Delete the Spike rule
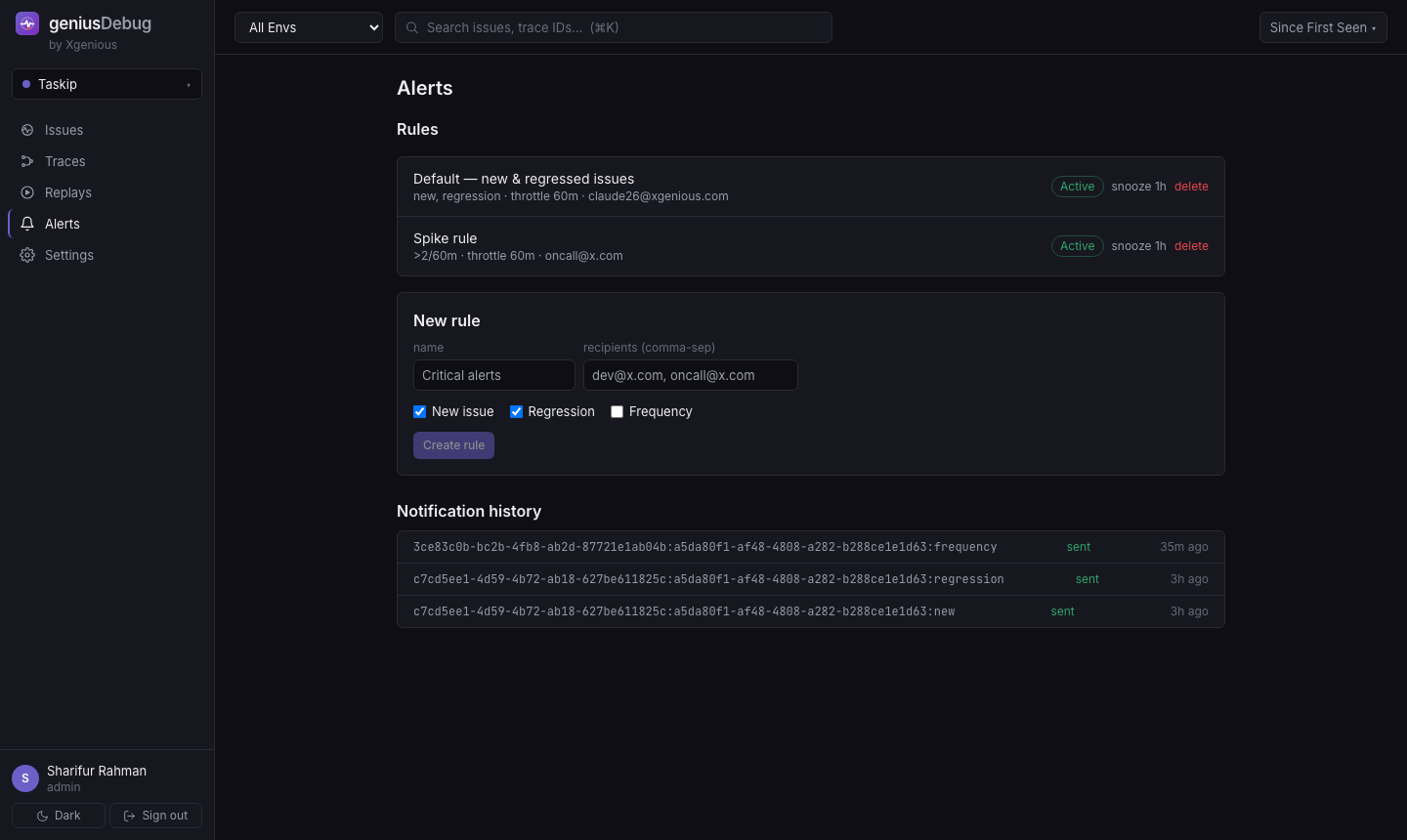This screenshot has height=840, width=1407. click(x=1191, y=246)
